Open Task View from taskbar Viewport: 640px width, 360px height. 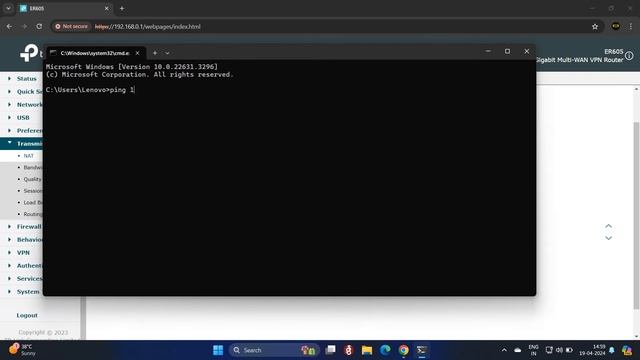(330, 350)
